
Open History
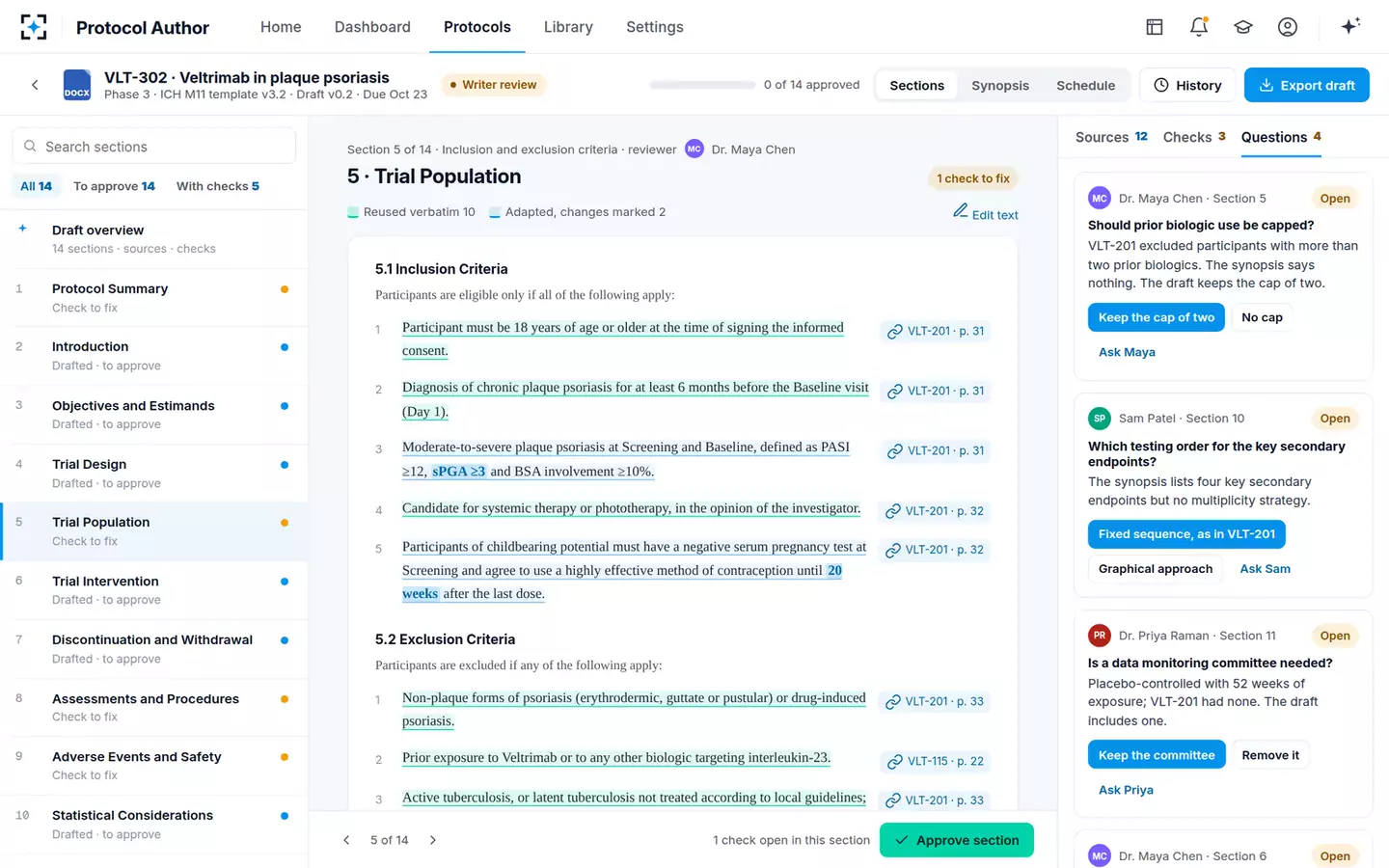point(1187,85)
